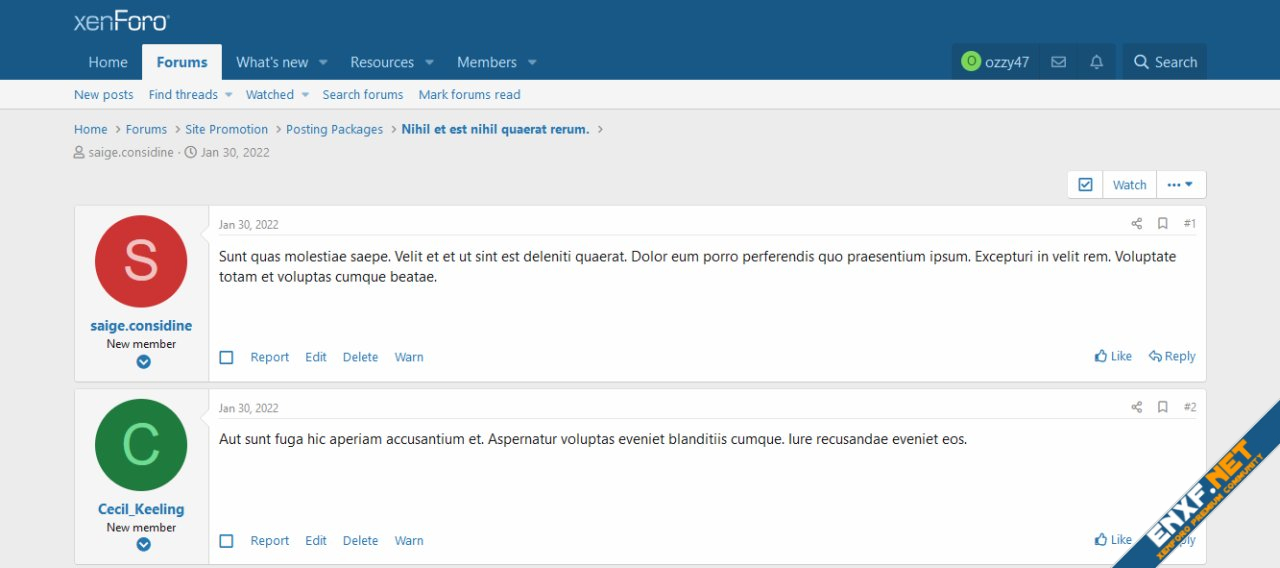Open Posting Packages breadcrumb link
1280x568 pixels.
[x=334, y=129]
